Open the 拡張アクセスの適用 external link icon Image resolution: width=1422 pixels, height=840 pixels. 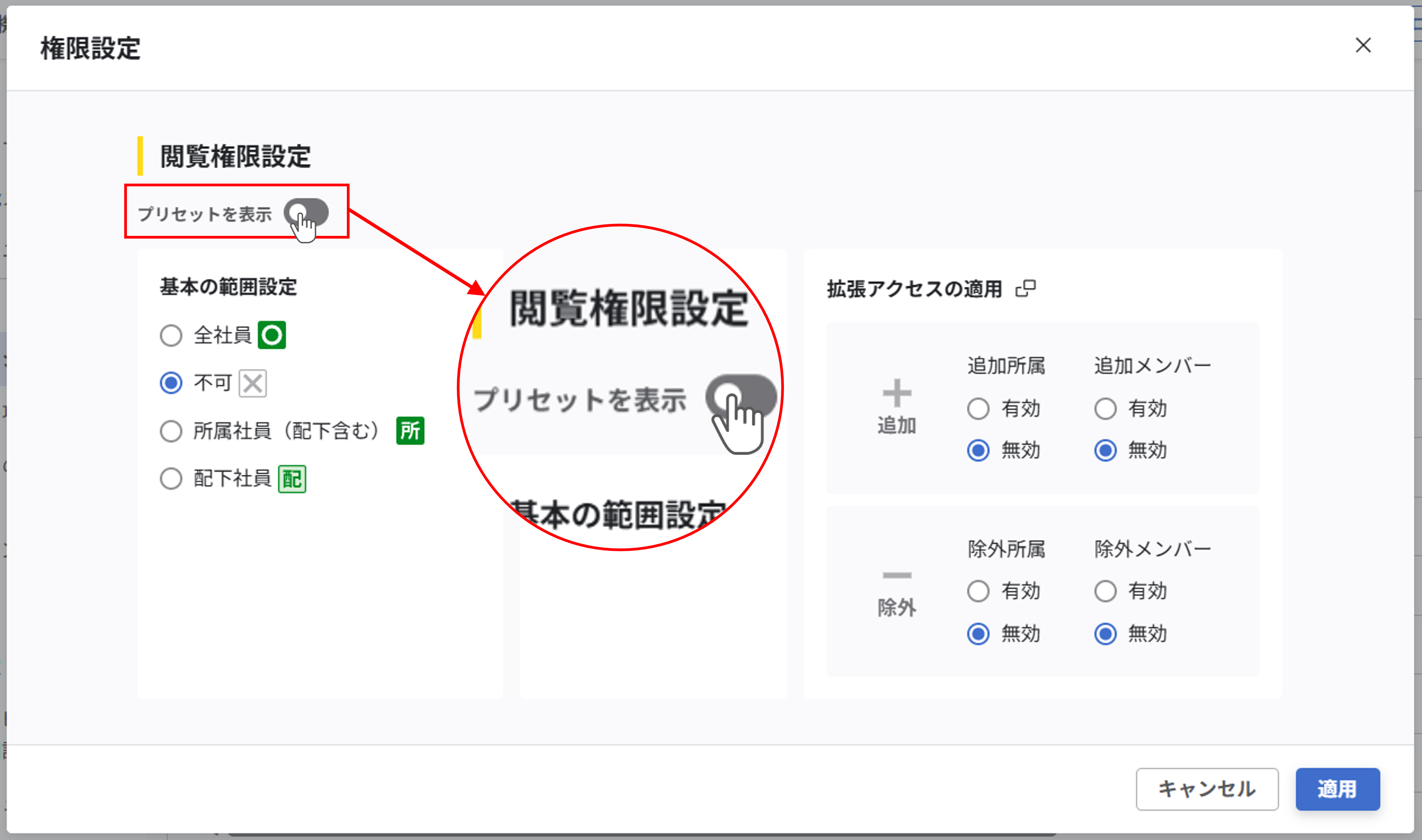coord(1026,289)
